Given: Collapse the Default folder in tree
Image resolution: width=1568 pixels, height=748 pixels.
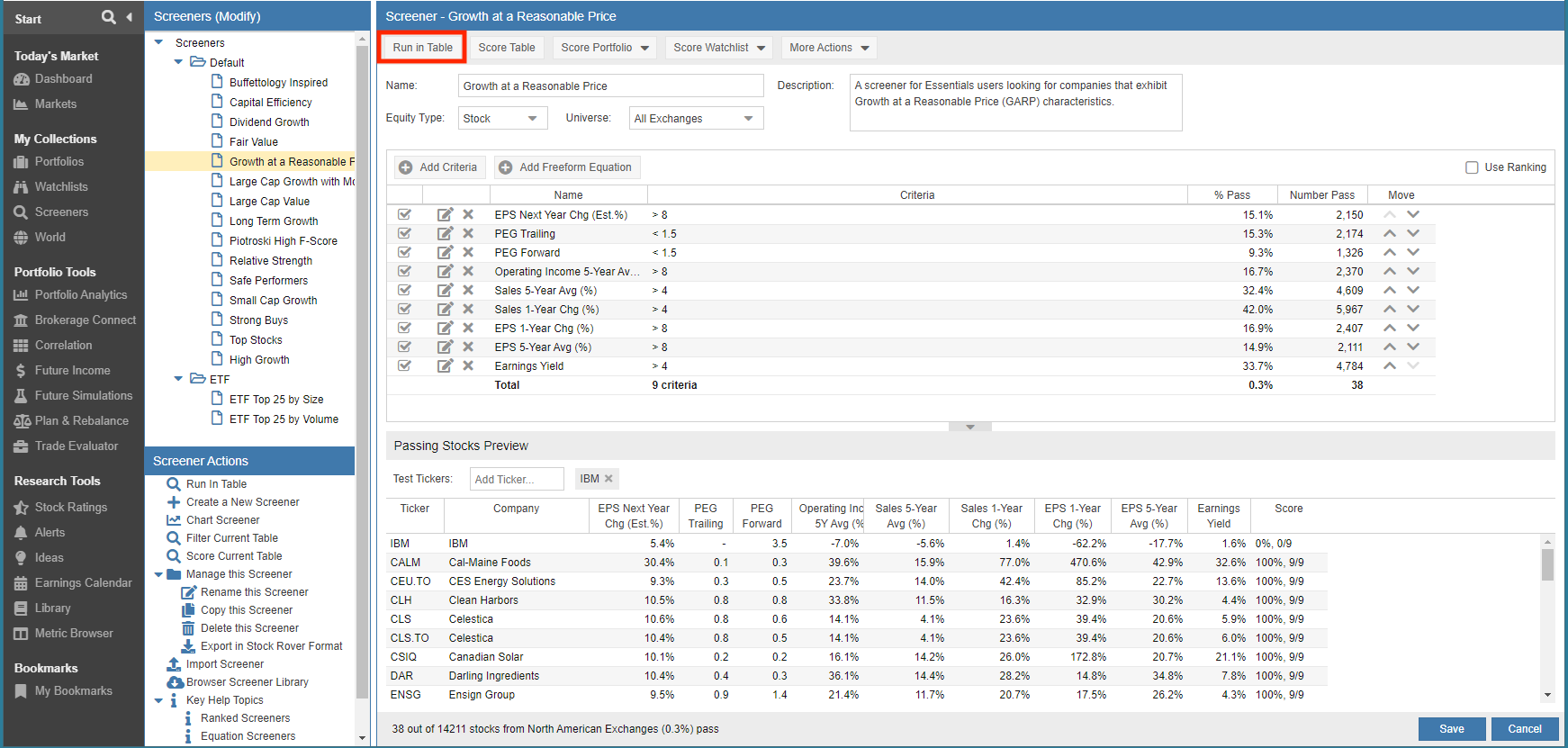Looking at the screenshot, I should 178,62.
